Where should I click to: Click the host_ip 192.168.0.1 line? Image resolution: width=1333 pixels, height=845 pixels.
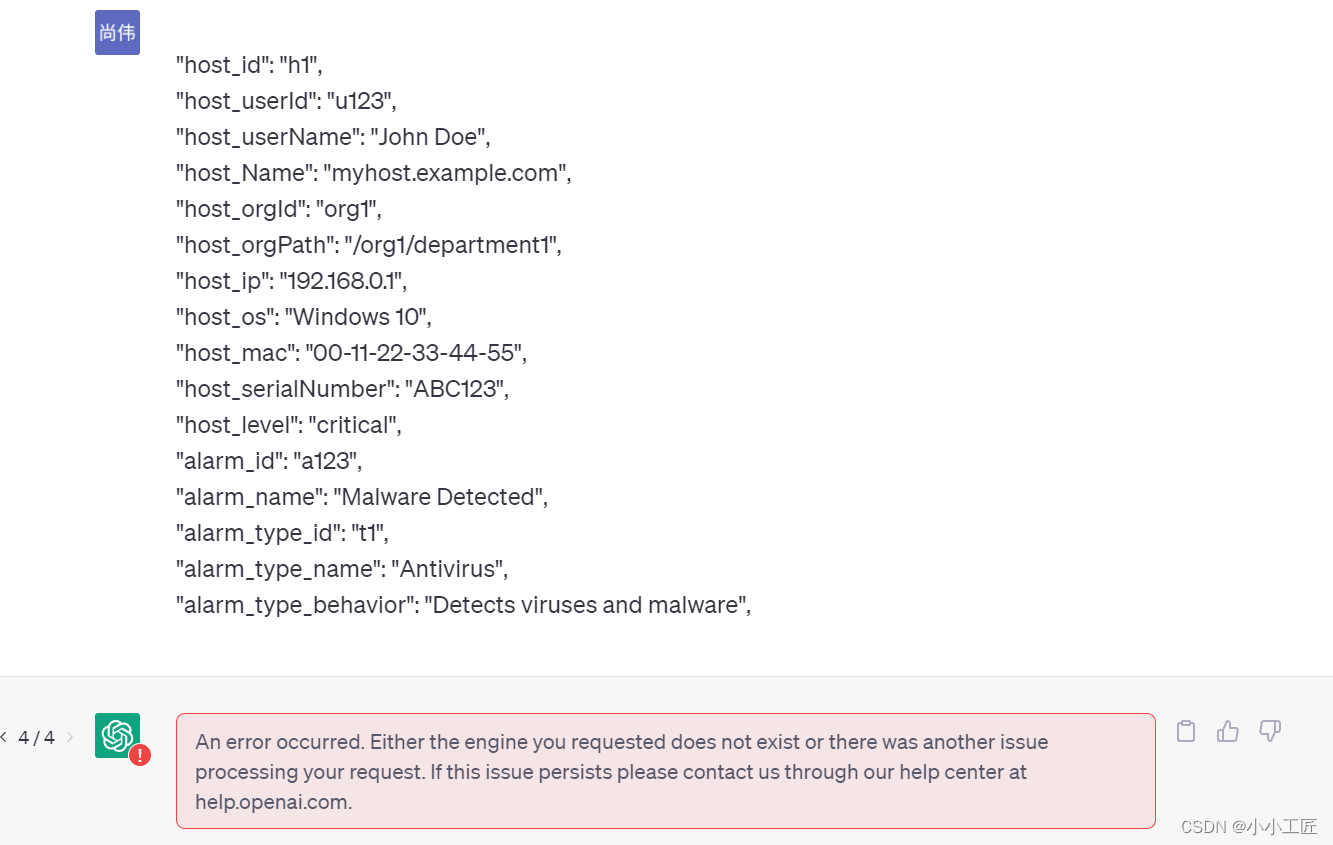291,281
